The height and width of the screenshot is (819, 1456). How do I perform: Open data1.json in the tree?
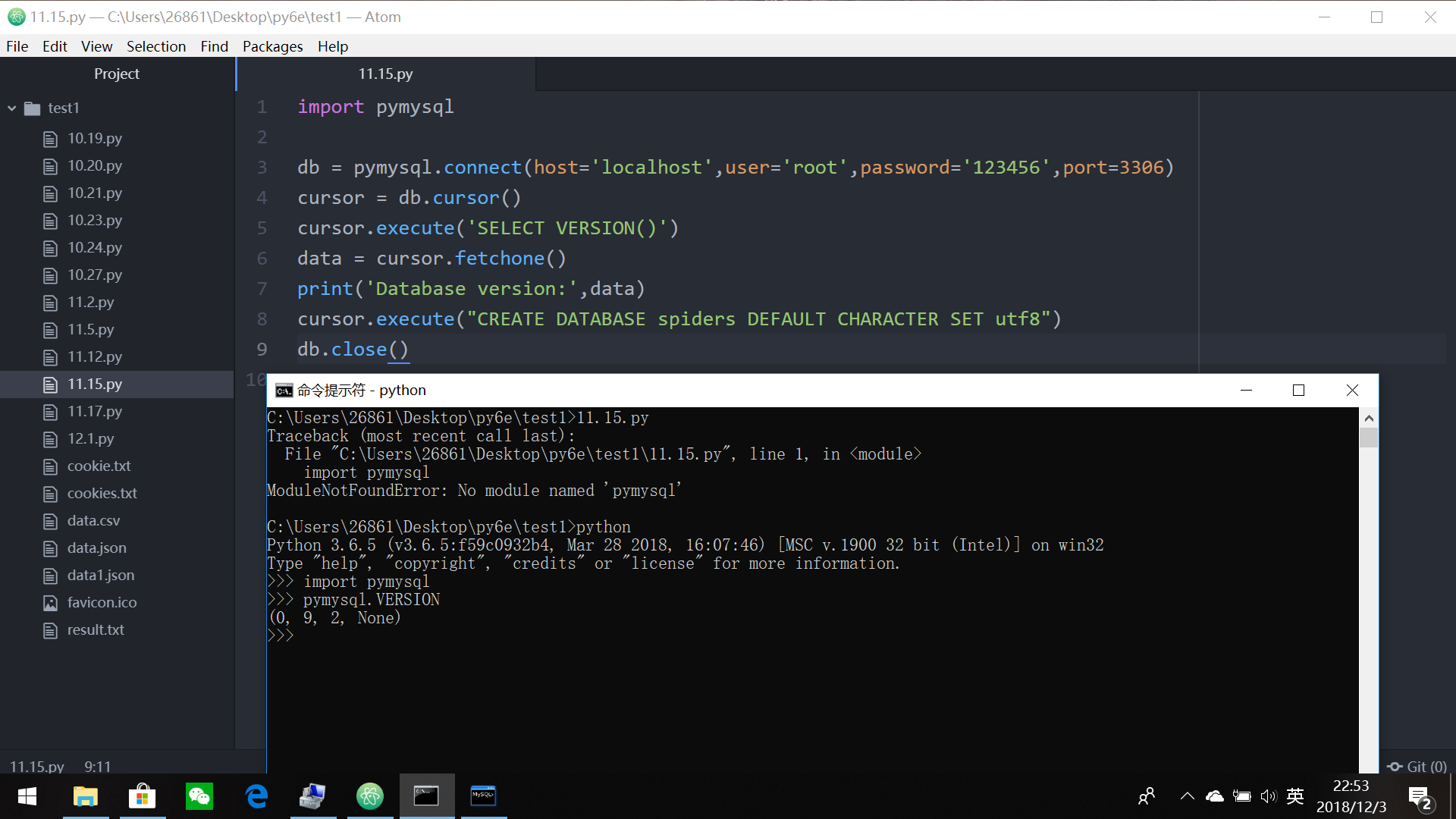101,575
